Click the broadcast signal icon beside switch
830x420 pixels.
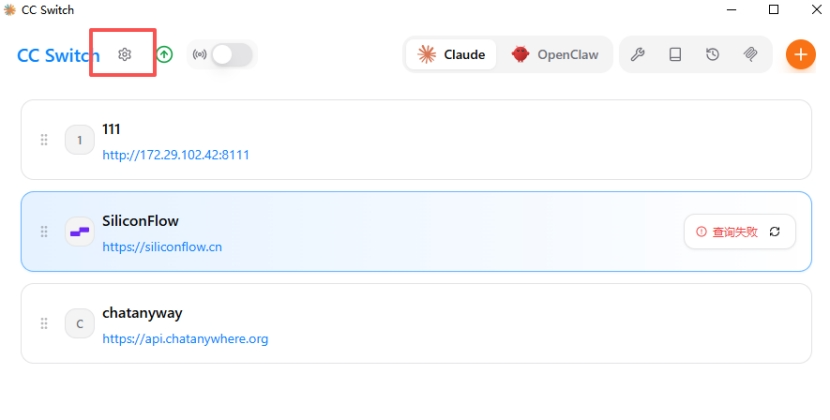click(200, 55)
